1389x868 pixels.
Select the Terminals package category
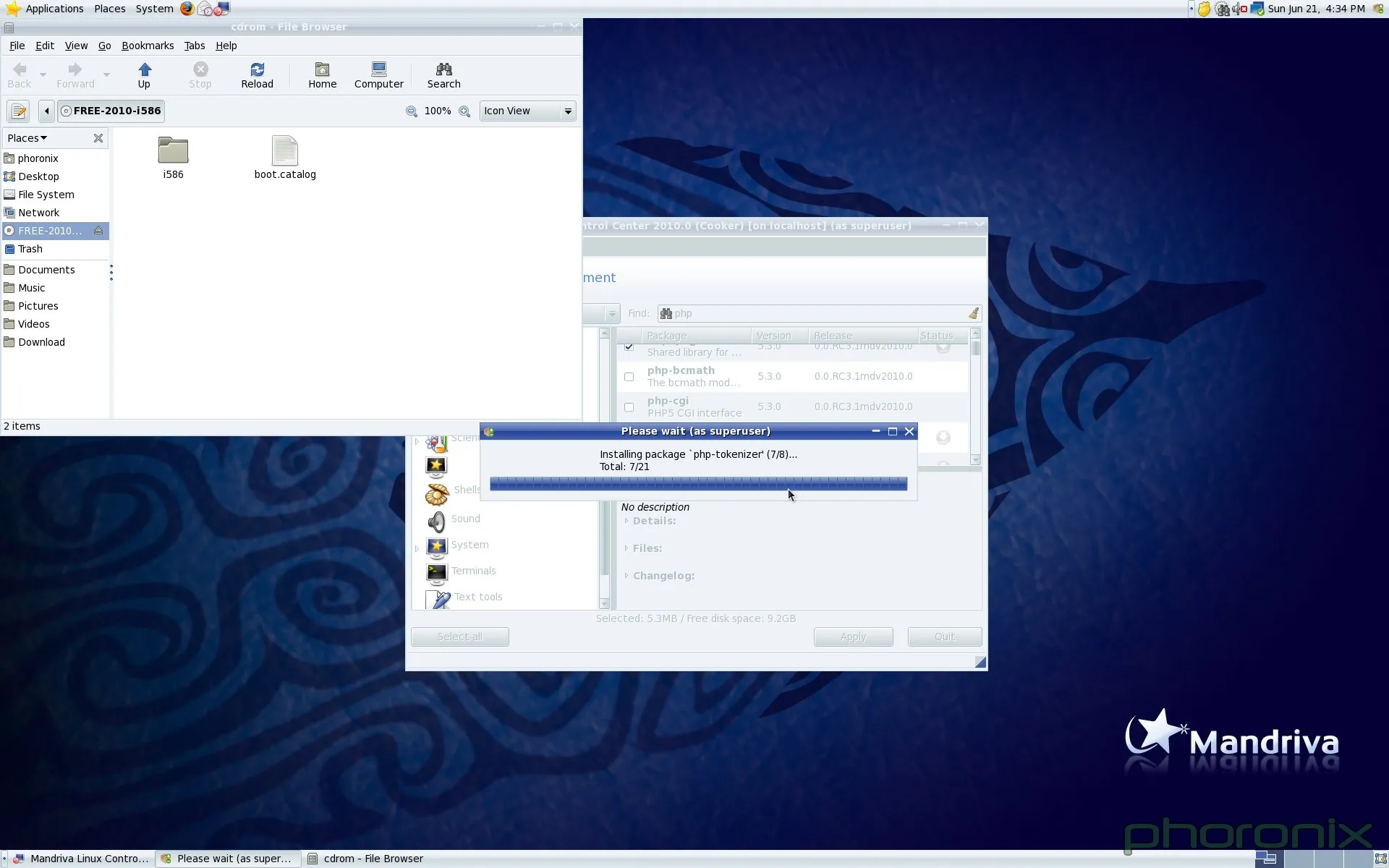pos(473,571)
